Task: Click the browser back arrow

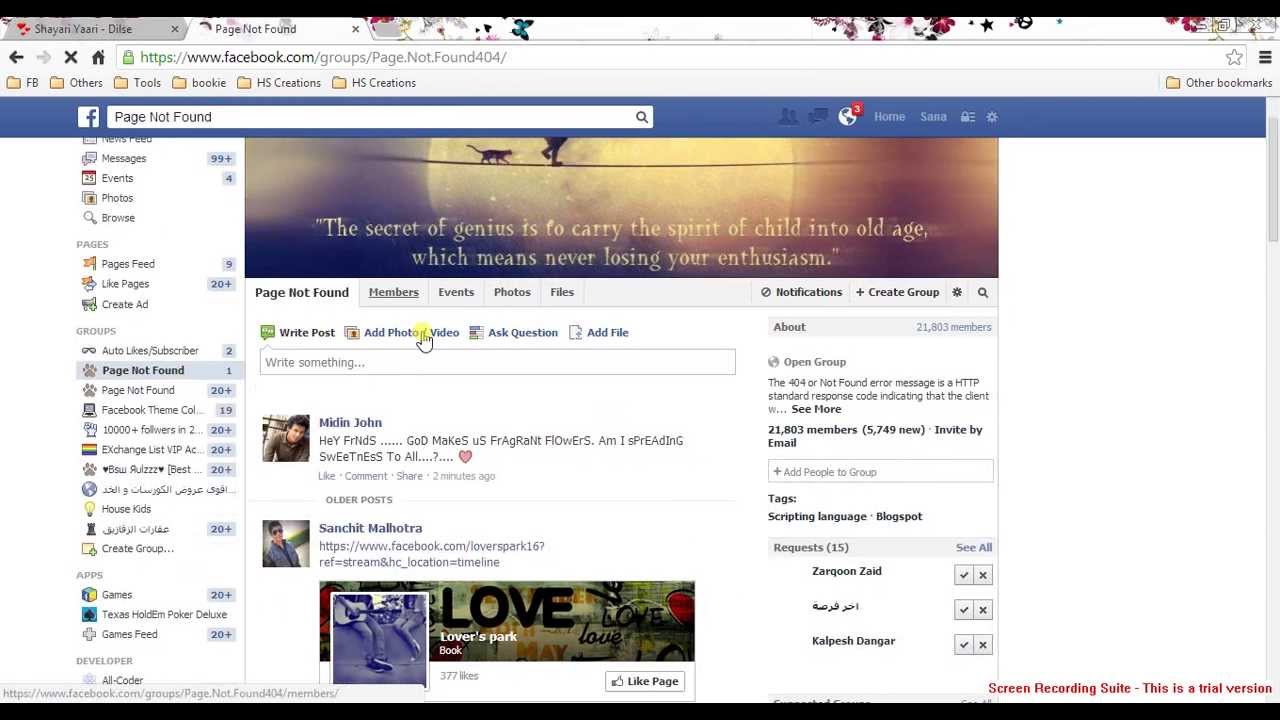Action: (16, 57)
